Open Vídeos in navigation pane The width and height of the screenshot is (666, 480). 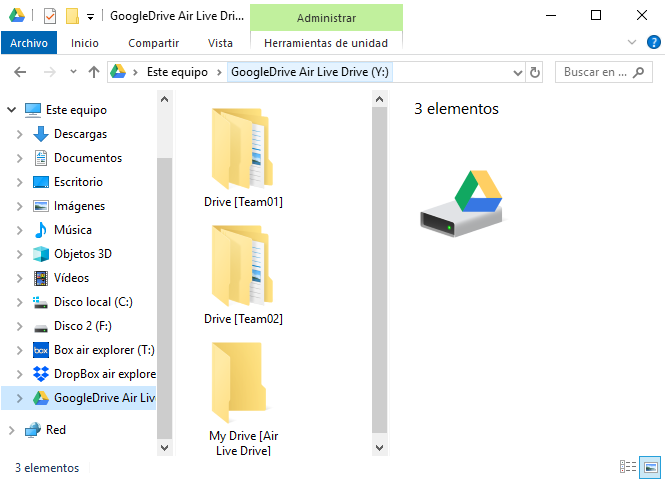coord(71,278)
